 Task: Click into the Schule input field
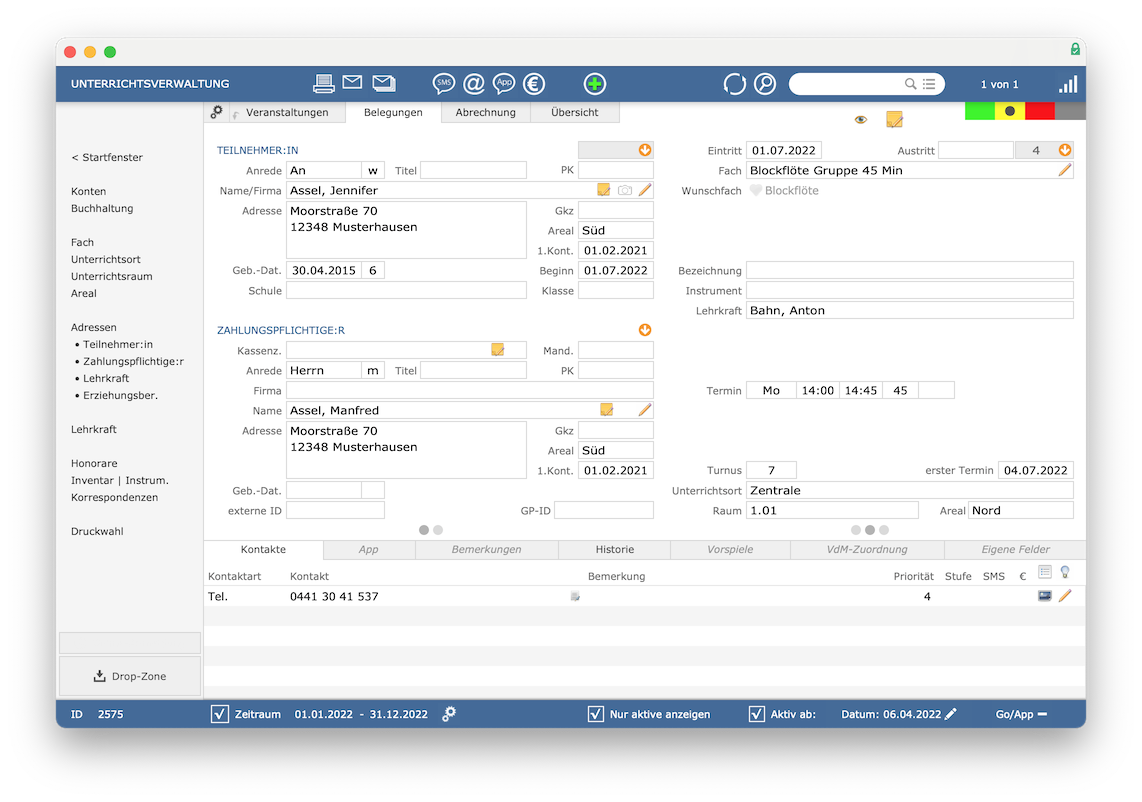pos(406,291)
